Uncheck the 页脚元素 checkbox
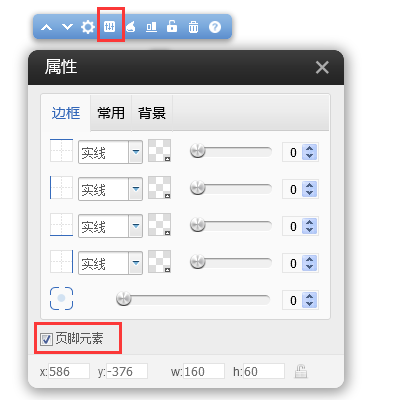 (x=46, y=339)
